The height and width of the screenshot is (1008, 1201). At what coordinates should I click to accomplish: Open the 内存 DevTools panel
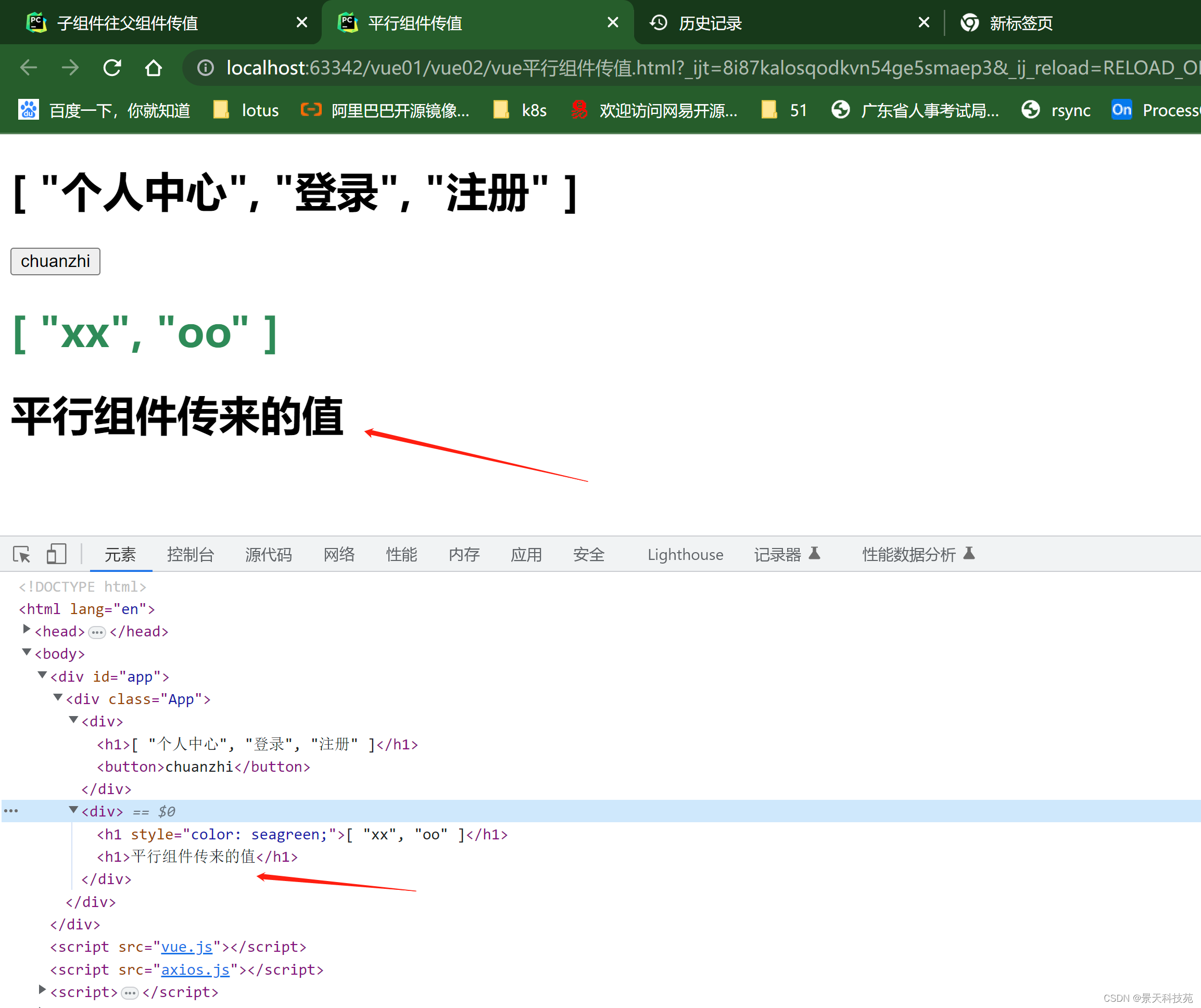[464, 554]
